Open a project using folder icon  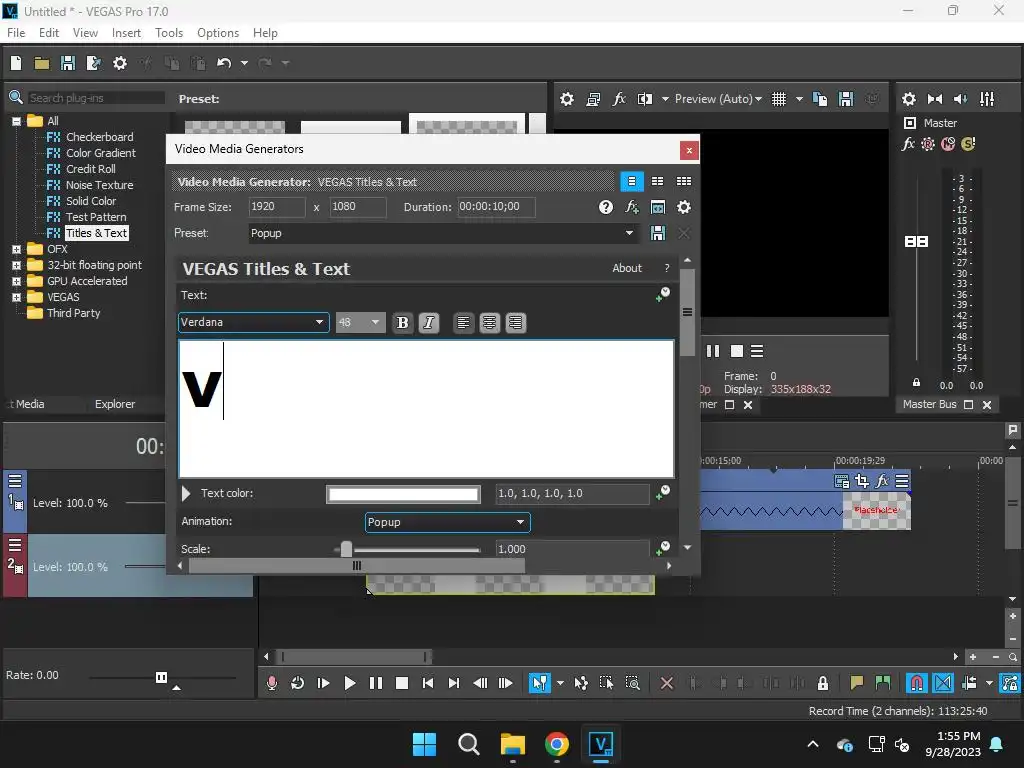42,63
